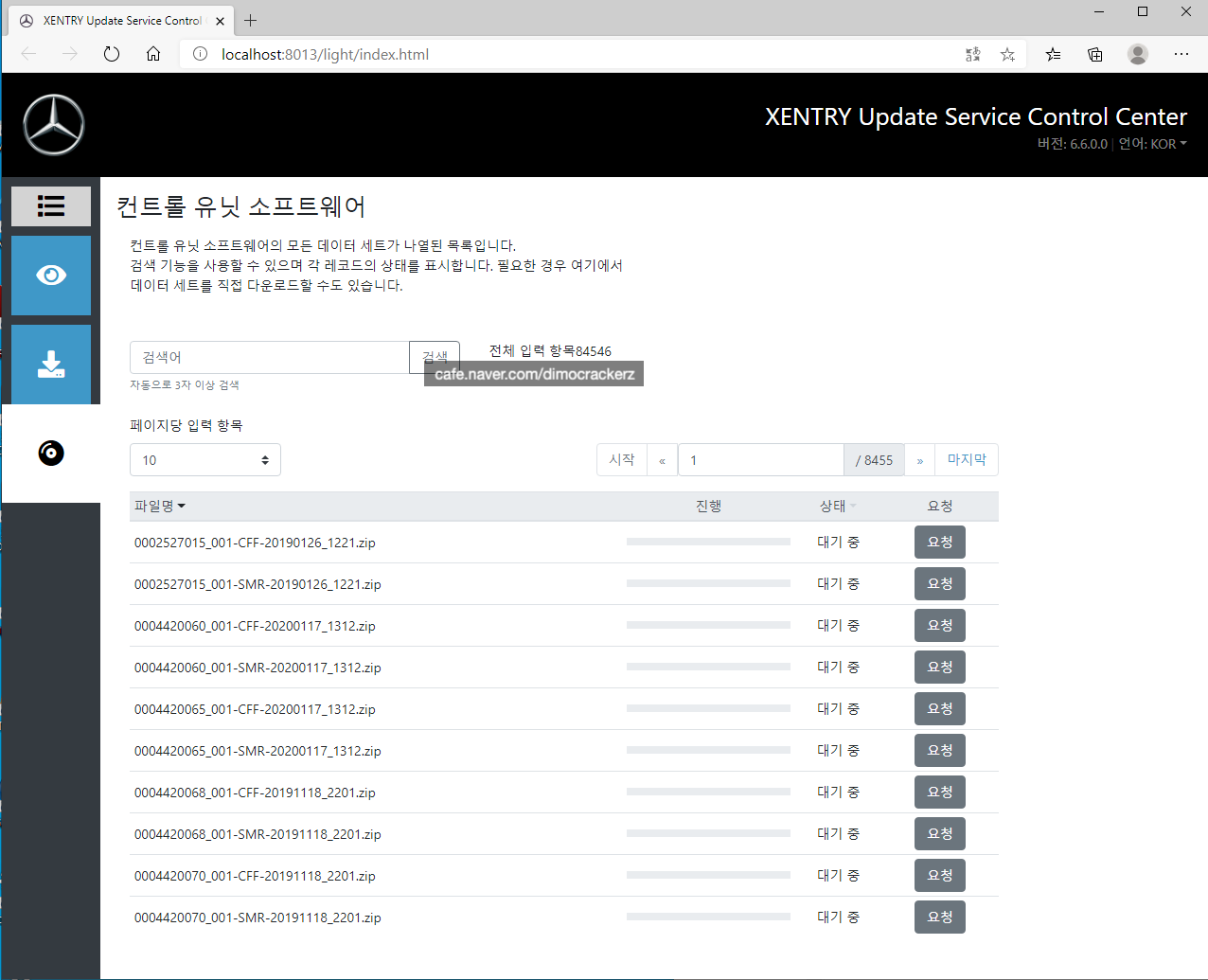Viewport: 1208px width, 980px height.
Task: Open the favorites list icon
Action: 1053,54
